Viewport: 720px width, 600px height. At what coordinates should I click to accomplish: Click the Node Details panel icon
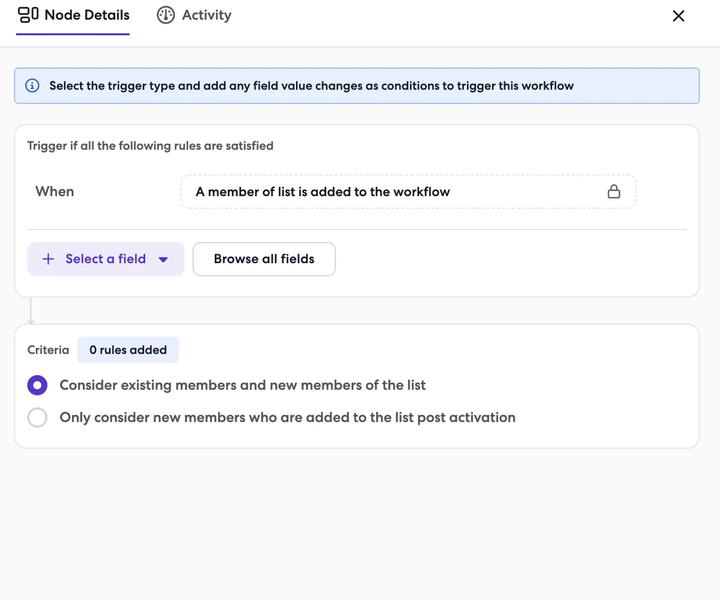[x=28, y=15]
